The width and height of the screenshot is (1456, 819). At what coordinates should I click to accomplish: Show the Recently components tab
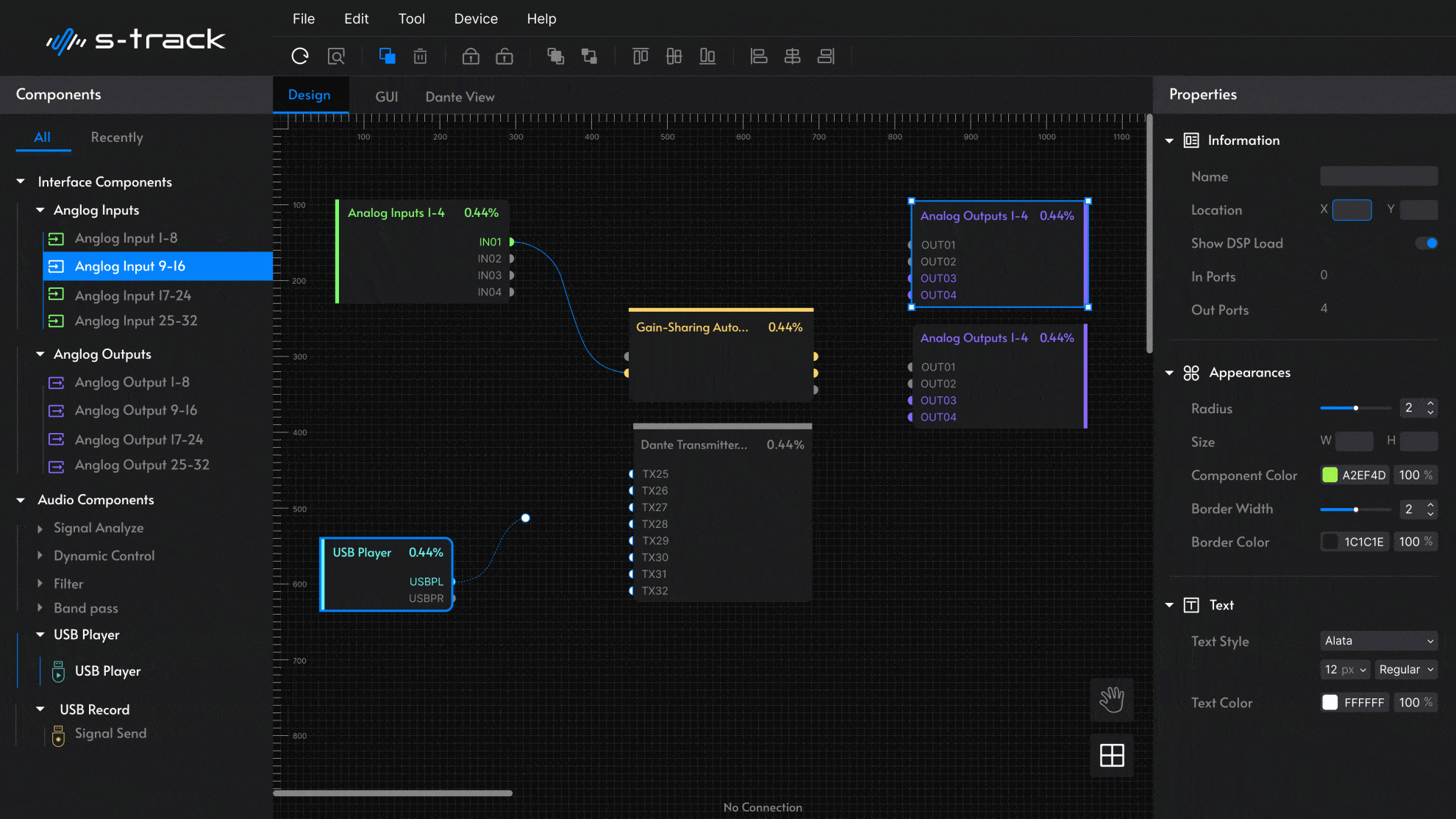pyautogui.click(x=117, y=137)
